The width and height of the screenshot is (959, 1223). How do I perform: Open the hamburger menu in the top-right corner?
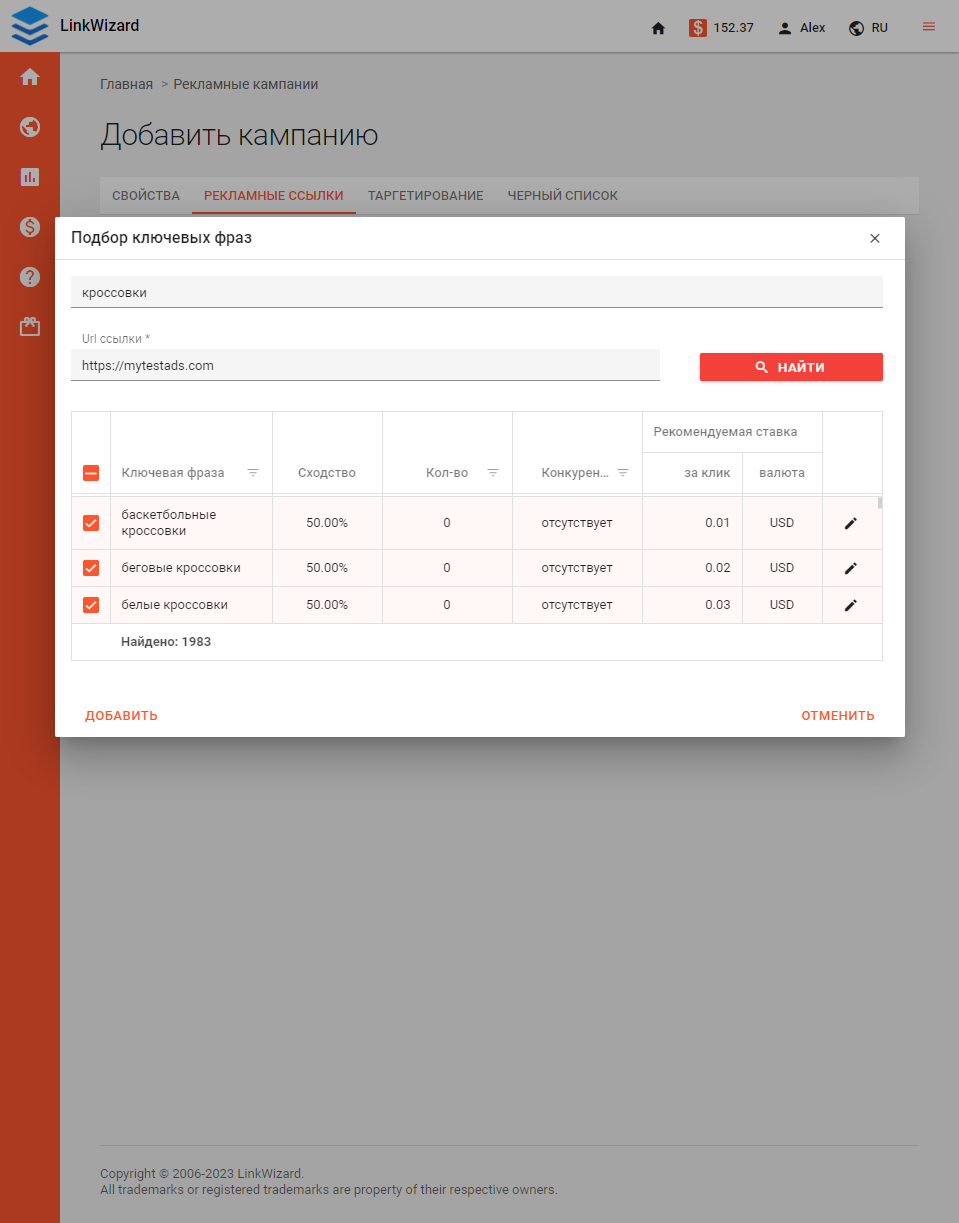(927, 27)
